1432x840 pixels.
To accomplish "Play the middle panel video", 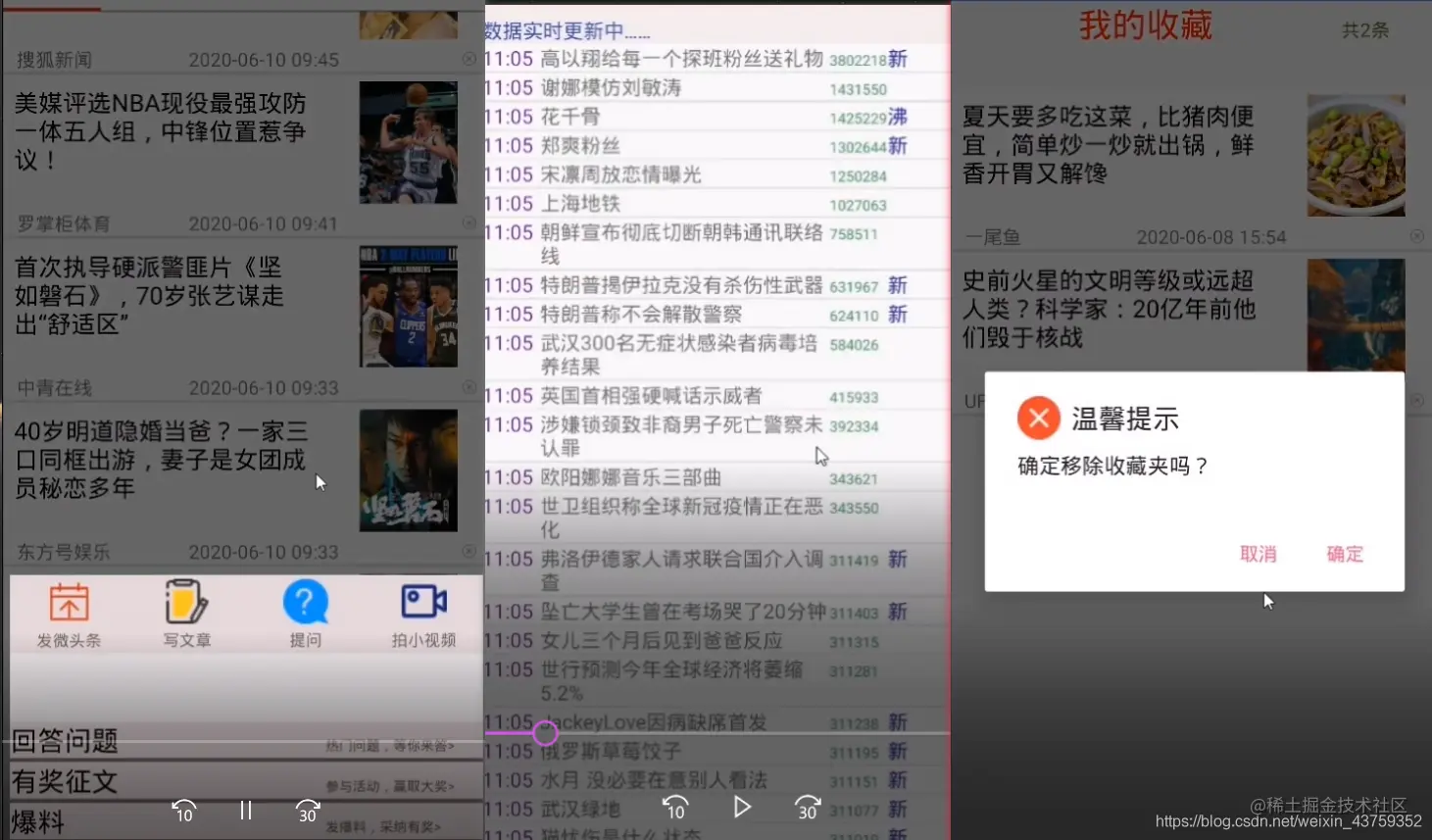I will pyautogui.click(x=742, y=808).
